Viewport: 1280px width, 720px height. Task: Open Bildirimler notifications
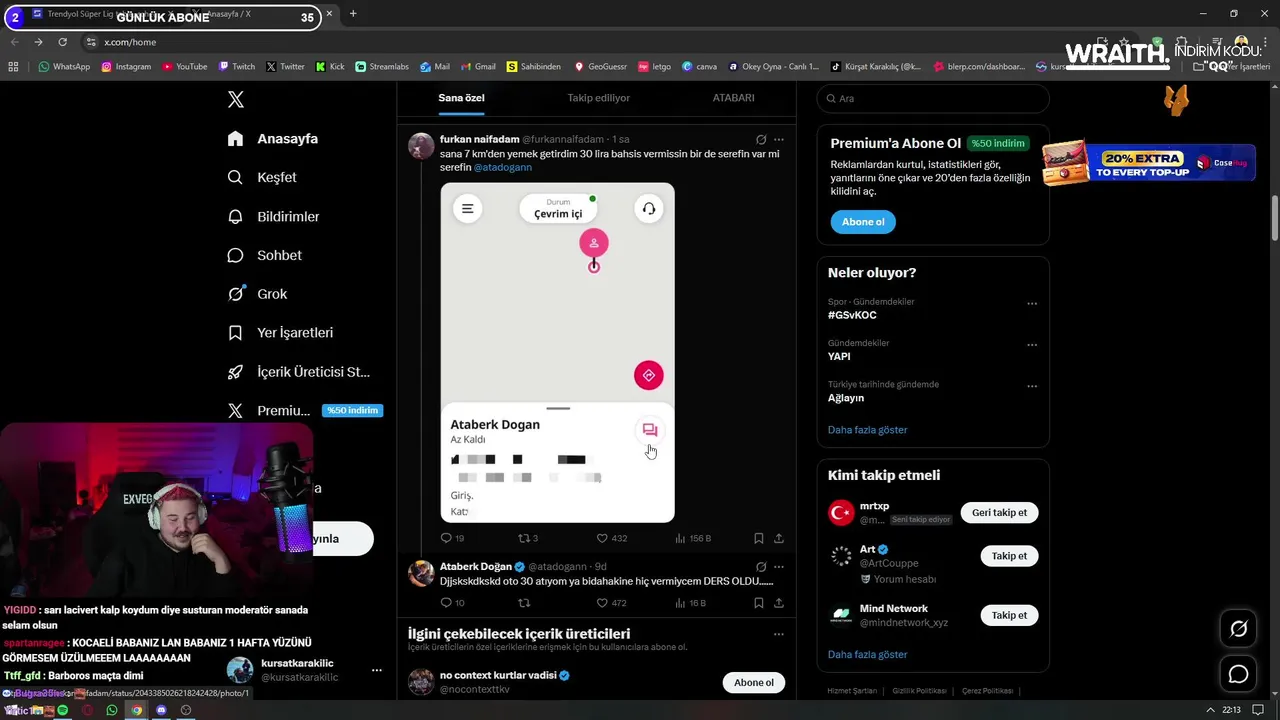click(x=273, y=216)
